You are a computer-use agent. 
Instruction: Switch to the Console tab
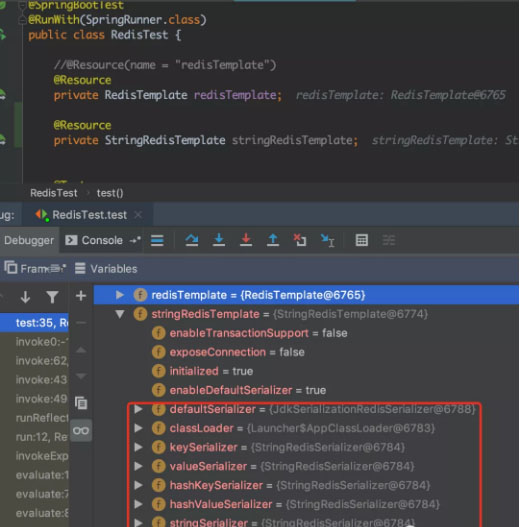pyautogui.click(x=94, y=240)
